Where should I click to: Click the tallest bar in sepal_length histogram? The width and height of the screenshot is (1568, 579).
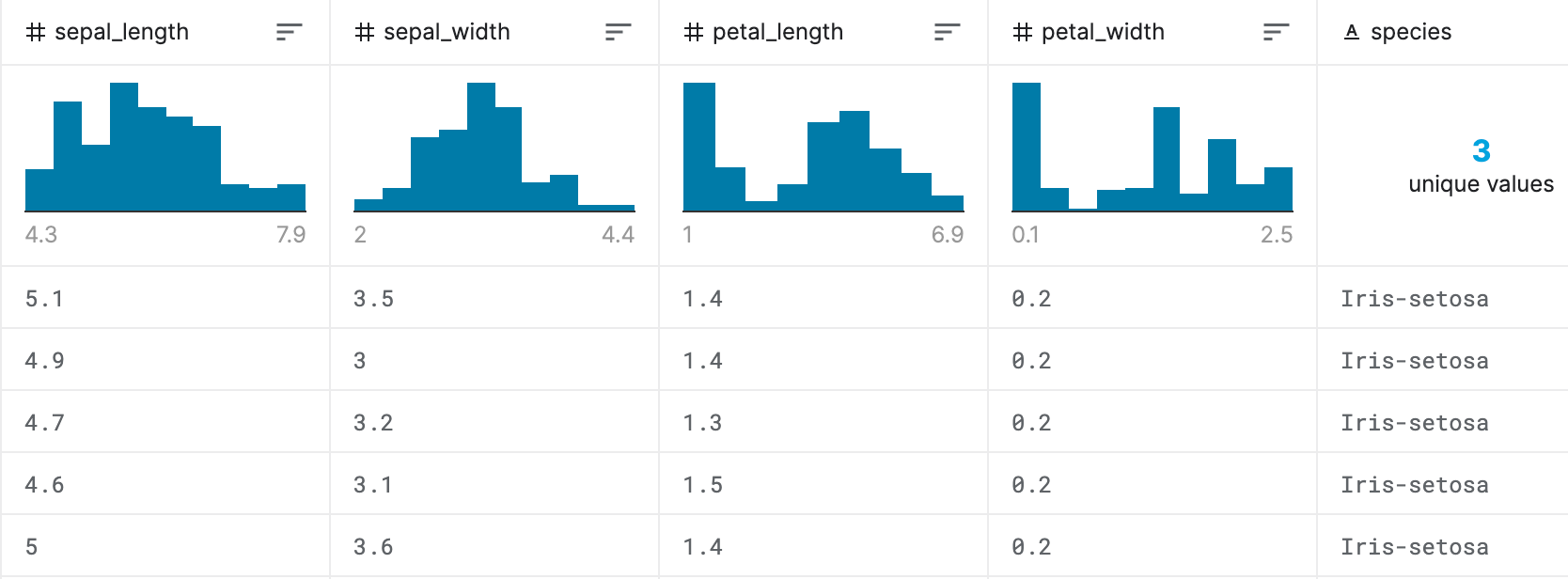coord(124,147)
